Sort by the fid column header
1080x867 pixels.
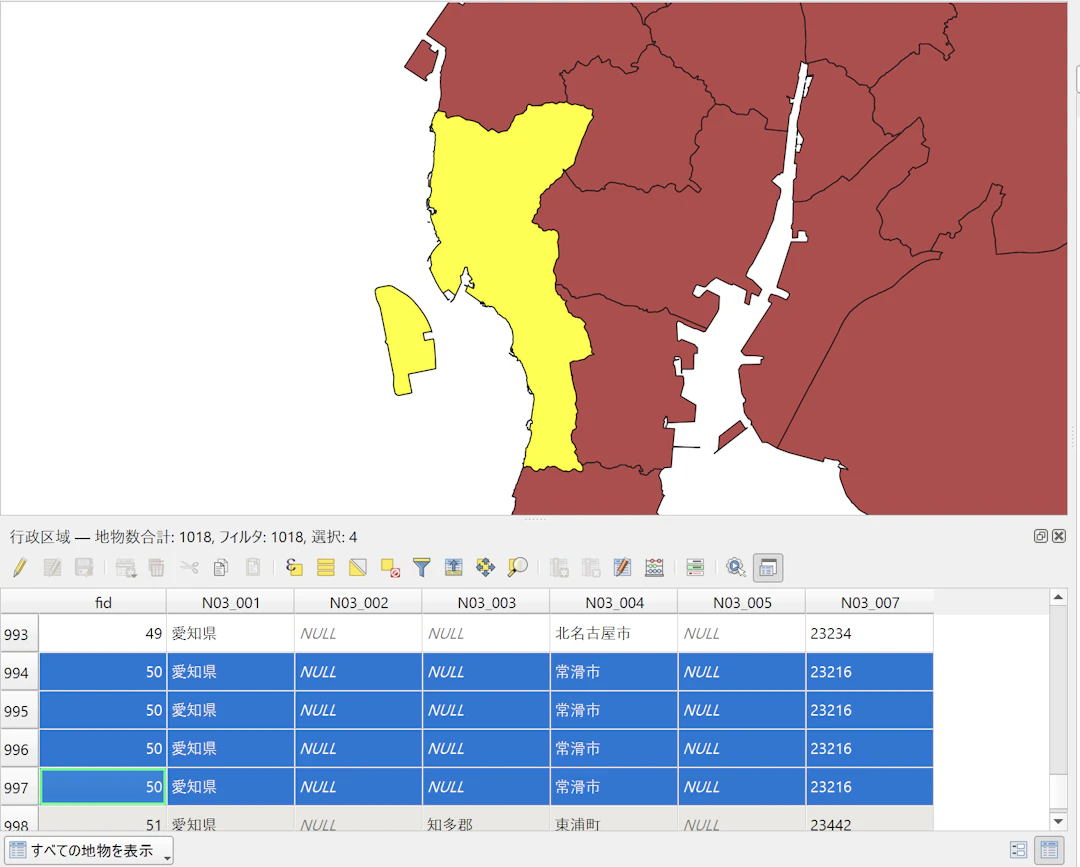(x=102, y=602)
